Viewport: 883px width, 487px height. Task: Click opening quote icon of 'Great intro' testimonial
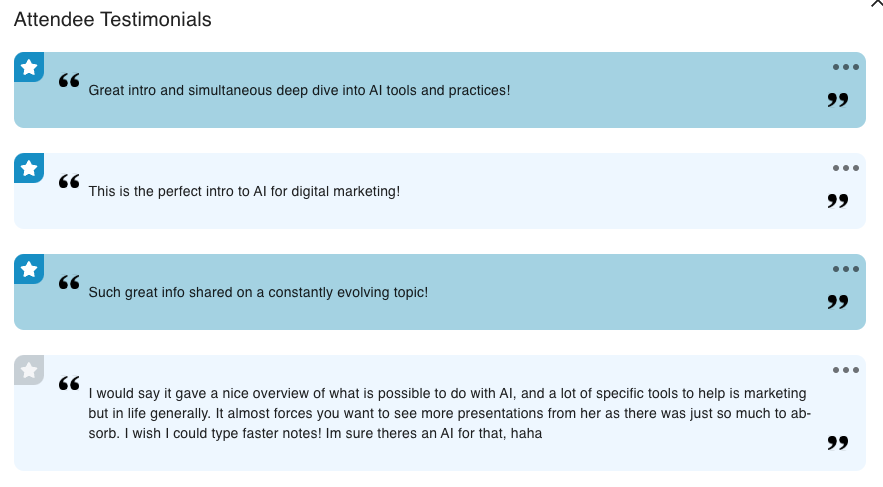tap(69, 80)
